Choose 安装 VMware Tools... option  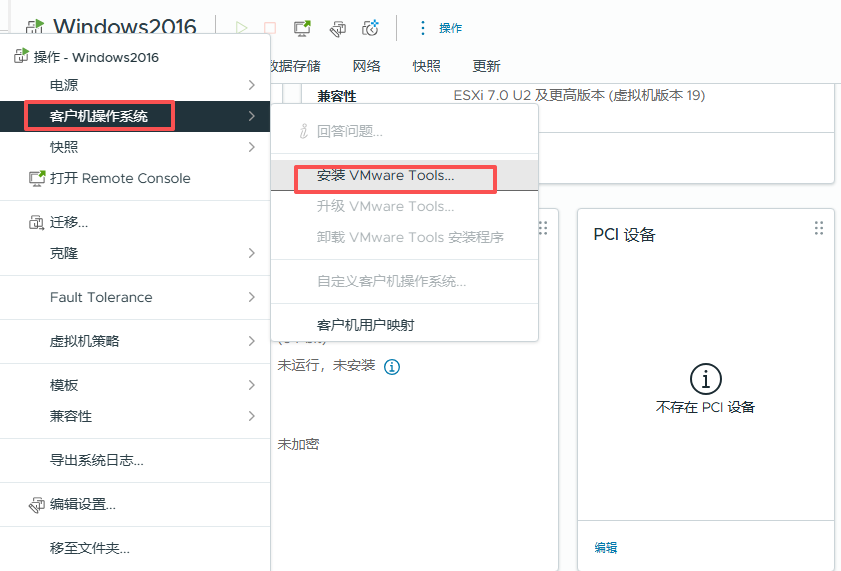click(404, 175)
